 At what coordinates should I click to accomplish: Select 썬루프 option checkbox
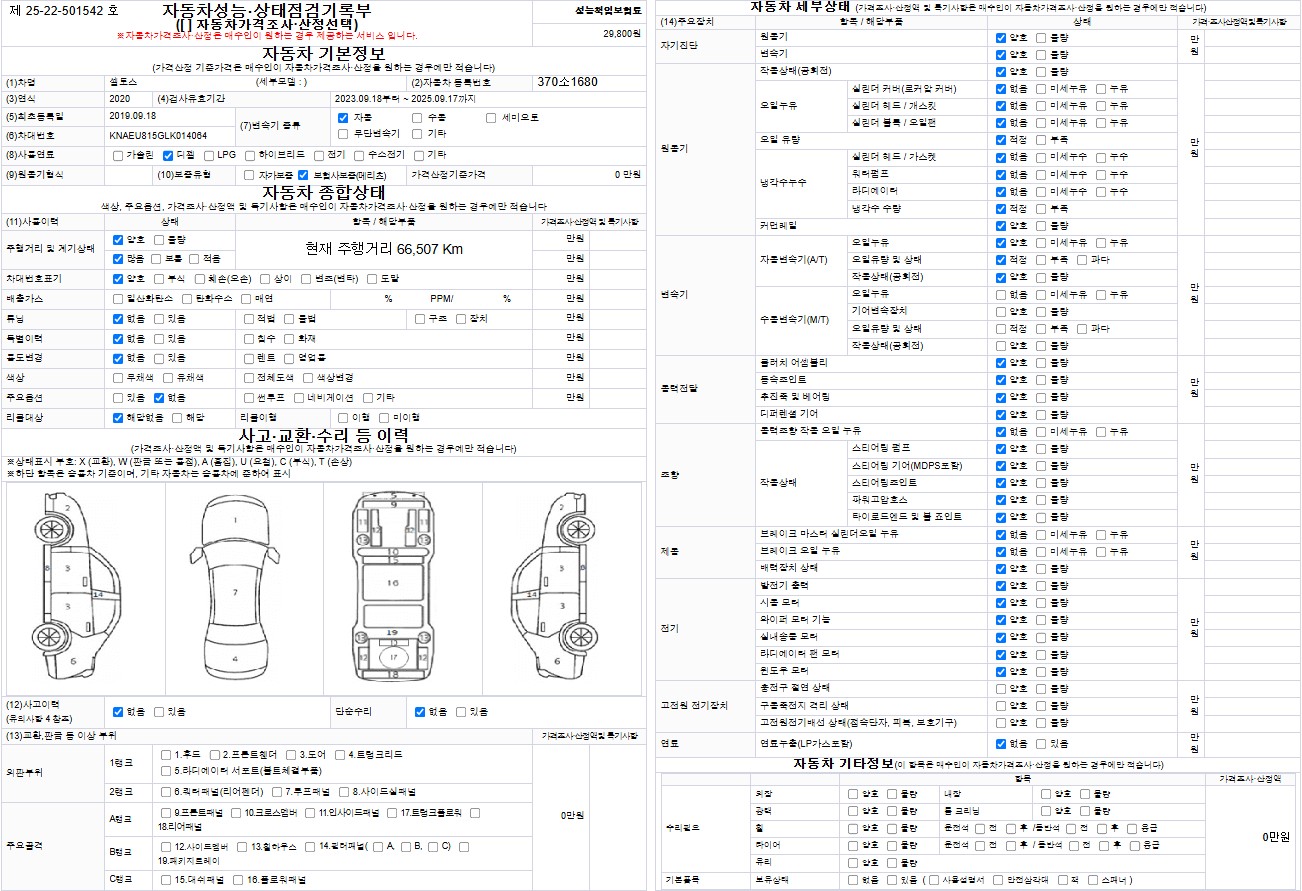(248, 397)
